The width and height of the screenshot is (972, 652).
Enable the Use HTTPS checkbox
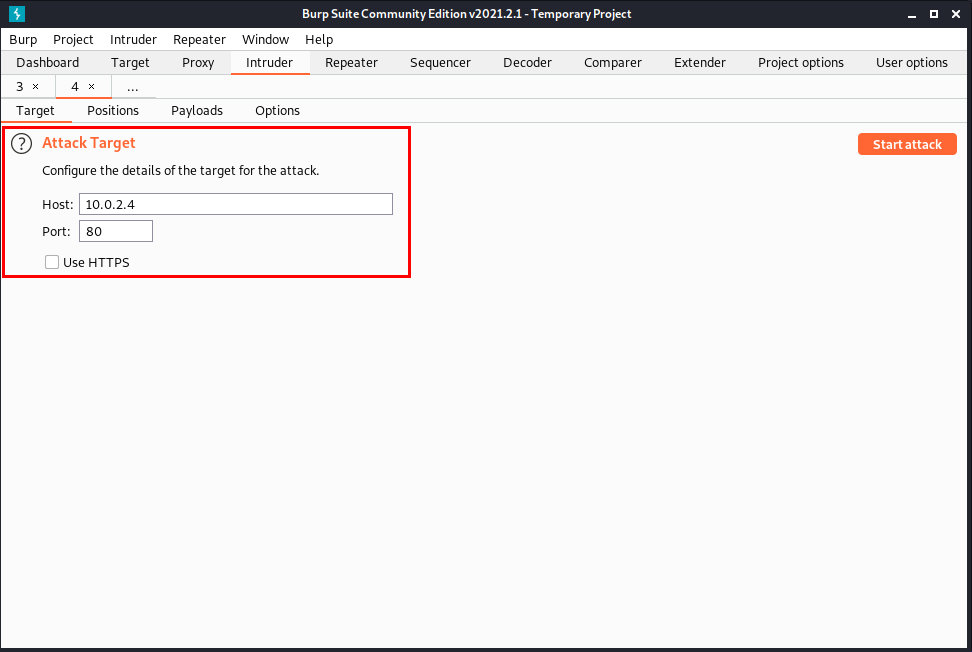tap(52, 262)
